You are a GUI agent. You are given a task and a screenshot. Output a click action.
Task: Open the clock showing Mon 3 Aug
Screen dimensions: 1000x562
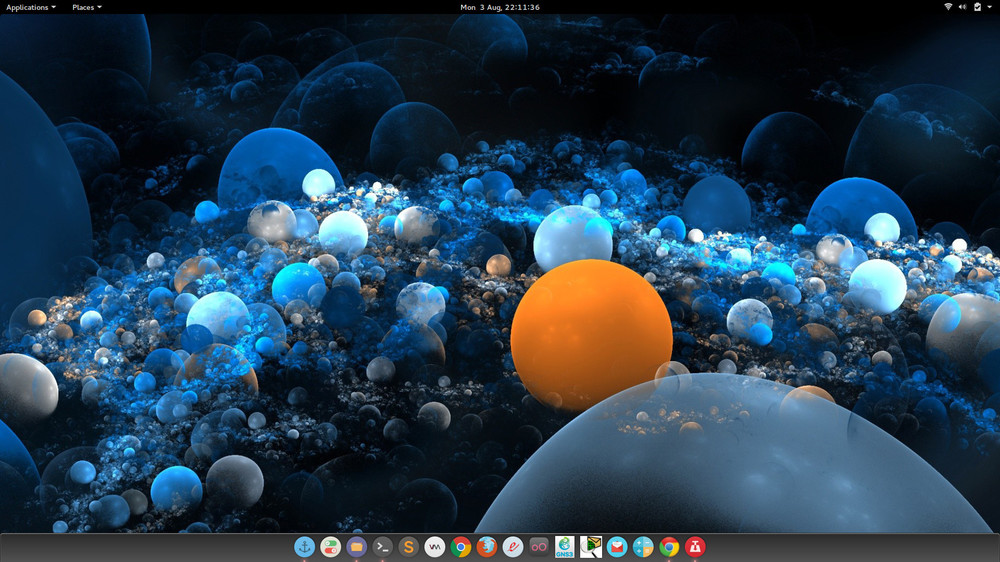coord(500,7)
